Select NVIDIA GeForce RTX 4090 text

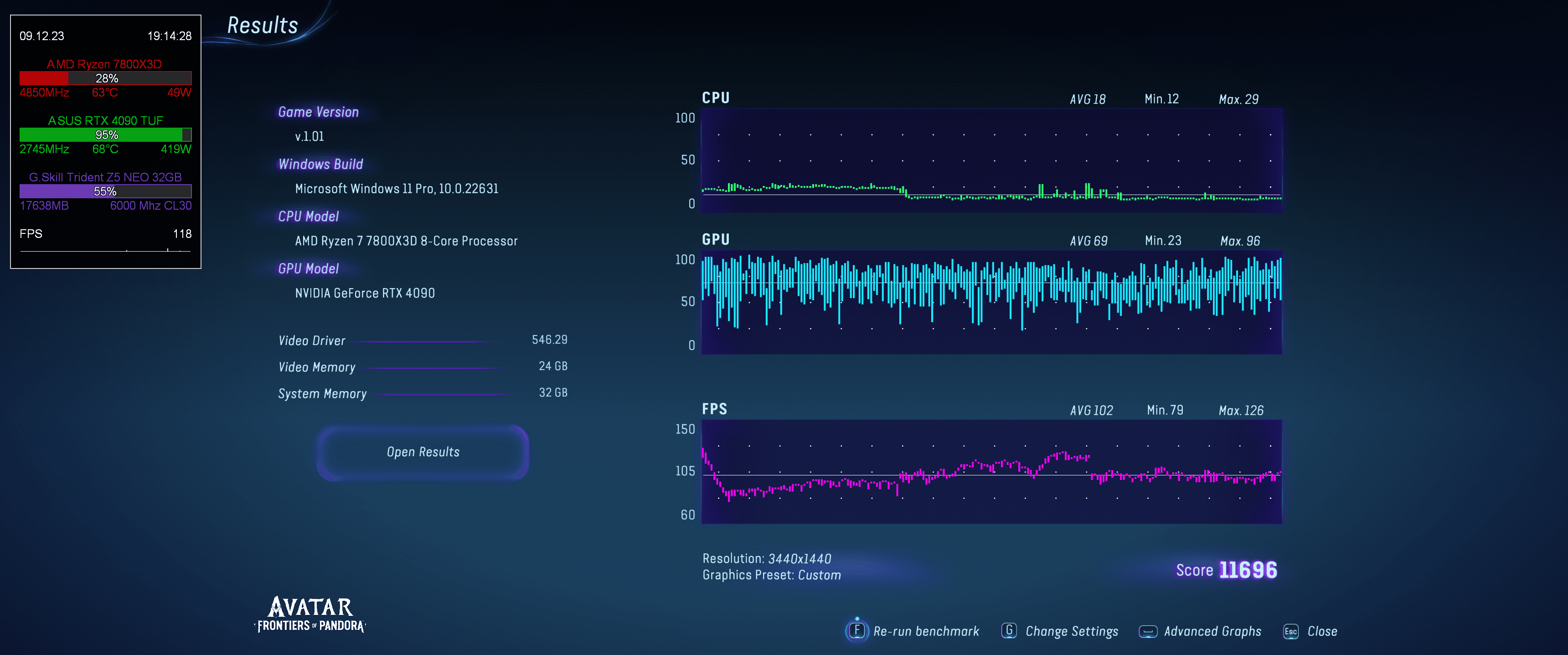click(x=365, y=294)
